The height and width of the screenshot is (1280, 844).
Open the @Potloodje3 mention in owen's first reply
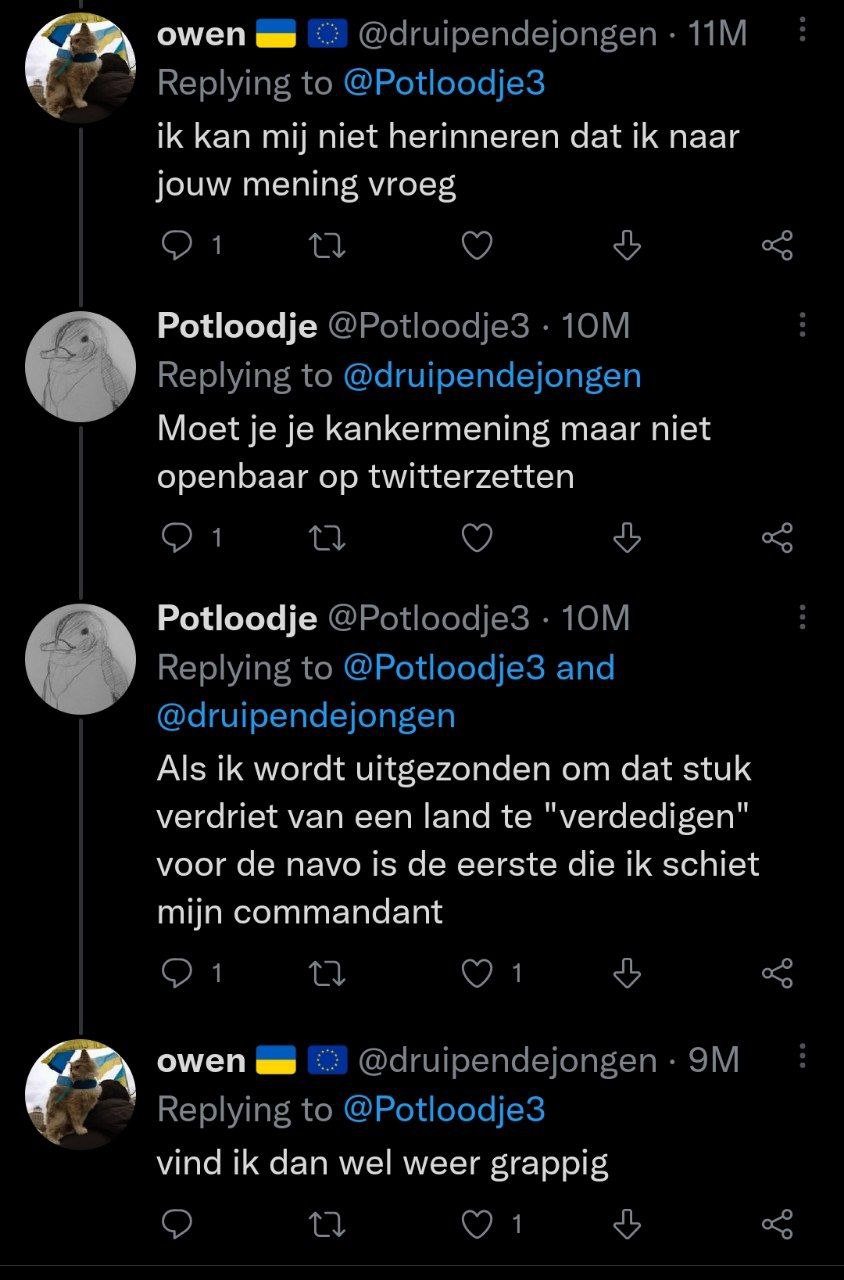point(444,83)
